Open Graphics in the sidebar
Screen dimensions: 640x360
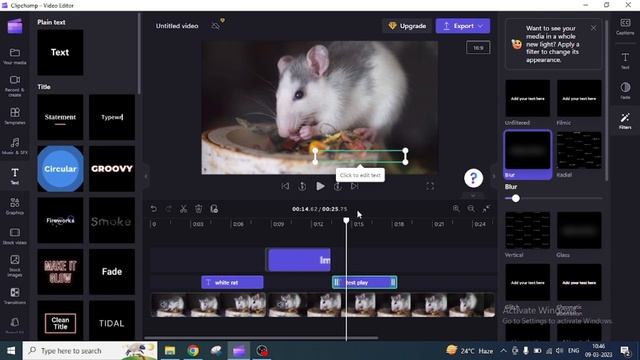(15, 206)
